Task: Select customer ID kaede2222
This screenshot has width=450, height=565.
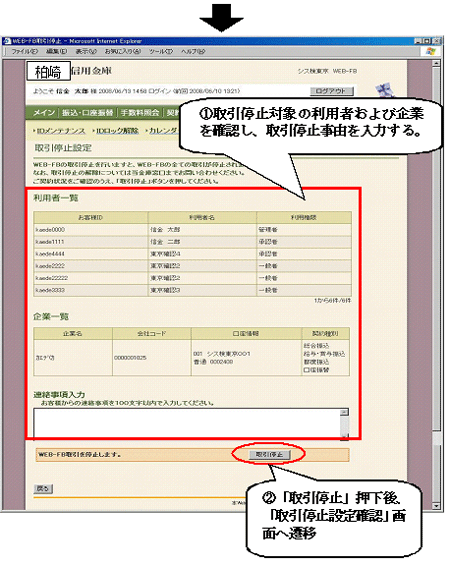Action: (50, 266)
